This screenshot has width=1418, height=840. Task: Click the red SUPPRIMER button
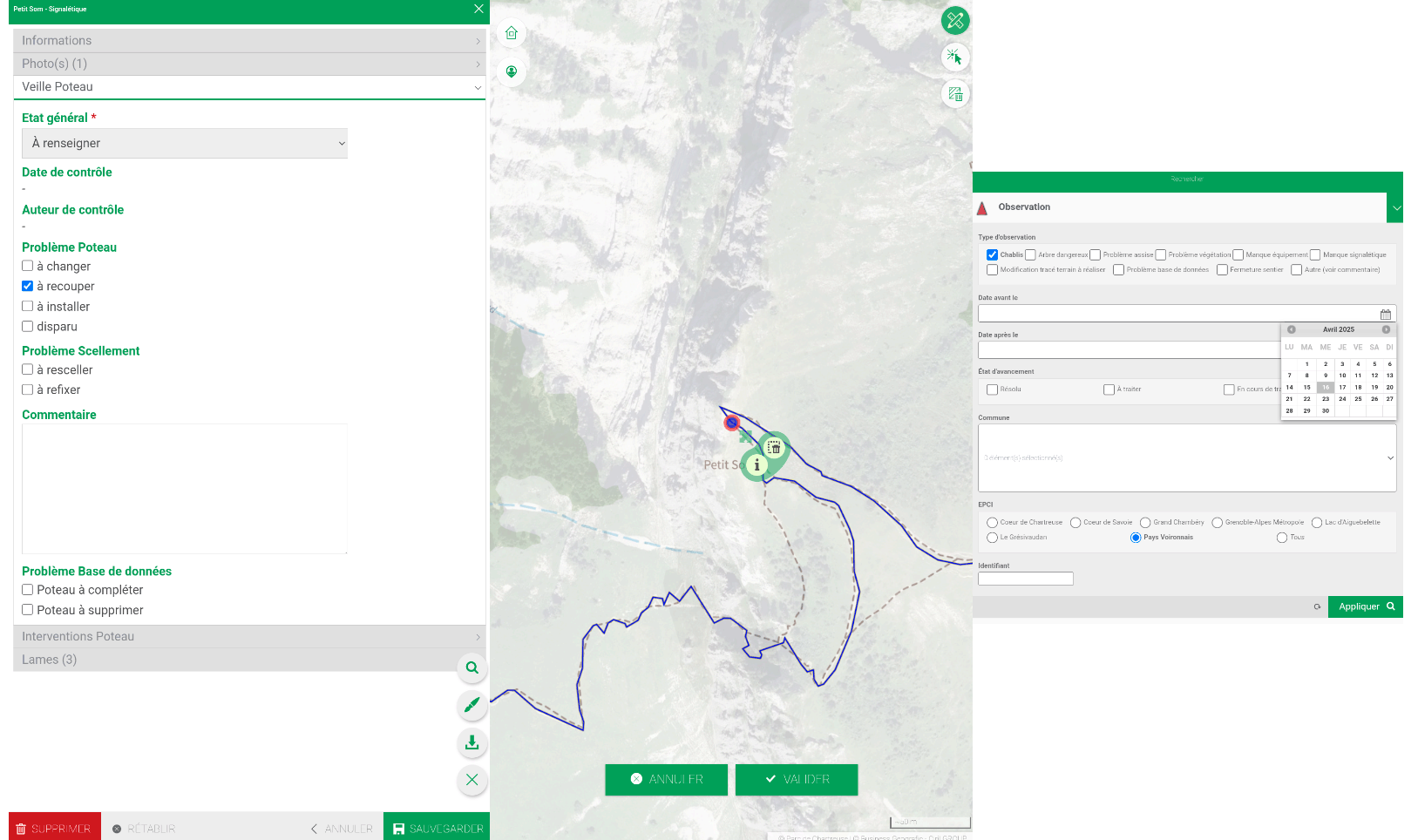[55, 827]
